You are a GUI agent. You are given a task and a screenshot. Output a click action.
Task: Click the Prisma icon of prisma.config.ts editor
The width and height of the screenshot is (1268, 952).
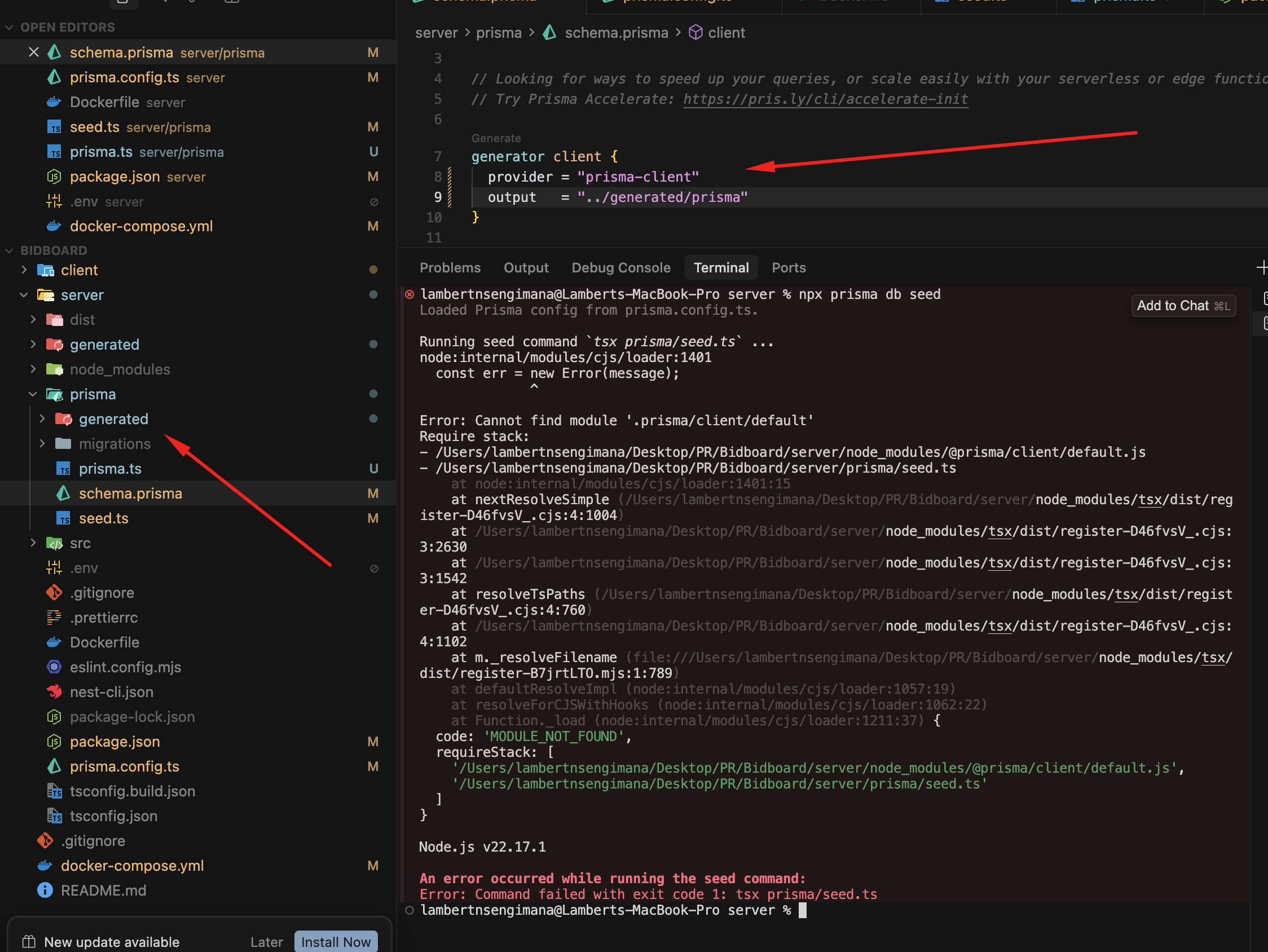(55, 77)
